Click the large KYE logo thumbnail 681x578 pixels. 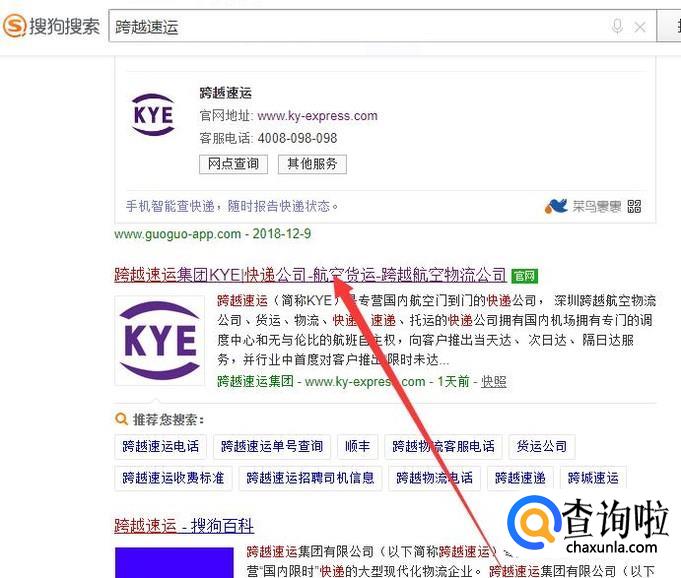159,340
